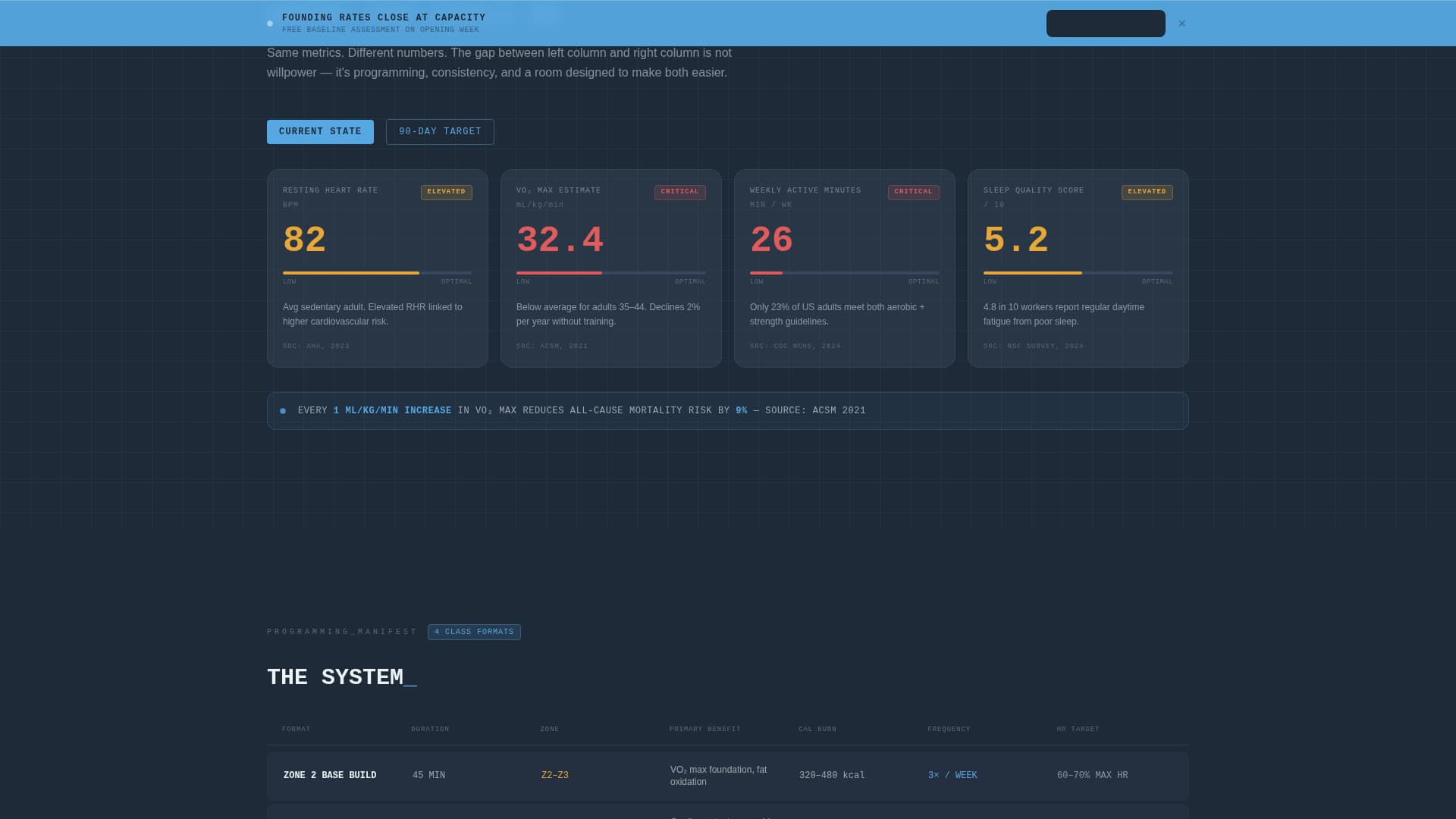Click the 32.4 VO₂ max value
The height and width of the screenshot is (819, 1456).
pyautogui.click(x=560, y=240)
